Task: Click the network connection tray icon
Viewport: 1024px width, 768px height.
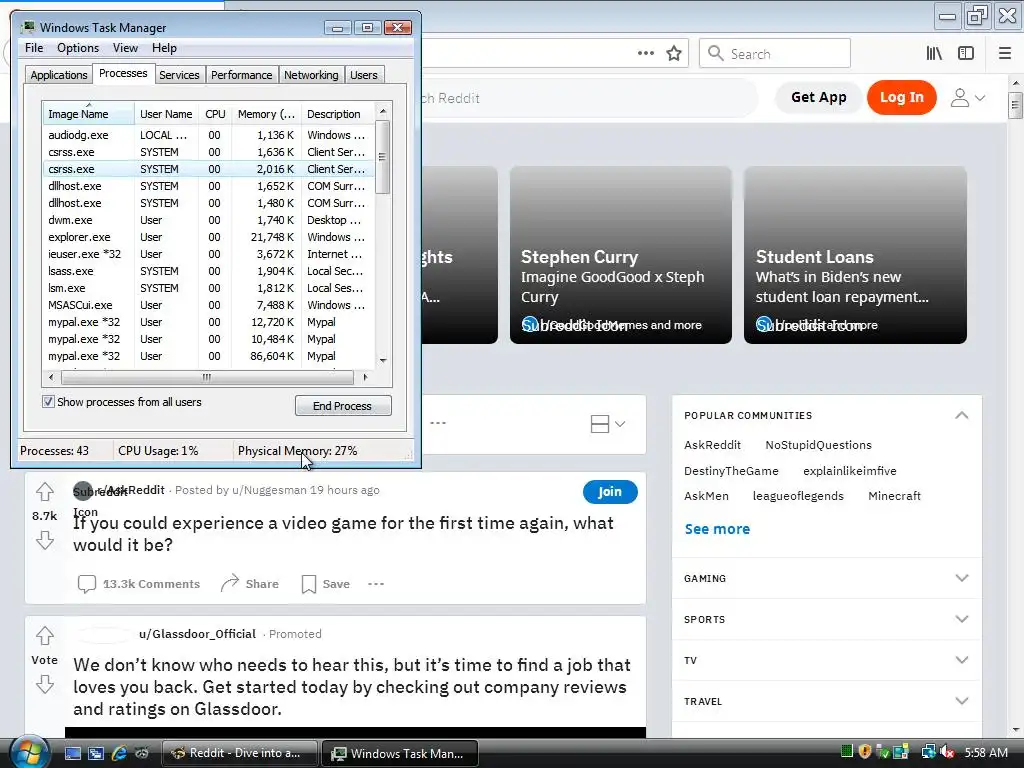Action: 928,752
